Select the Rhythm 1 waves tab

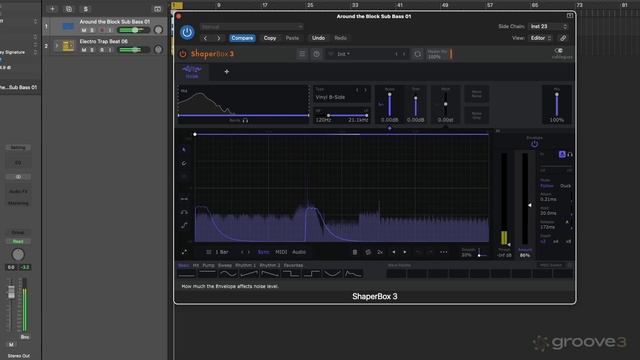point(245,265)
